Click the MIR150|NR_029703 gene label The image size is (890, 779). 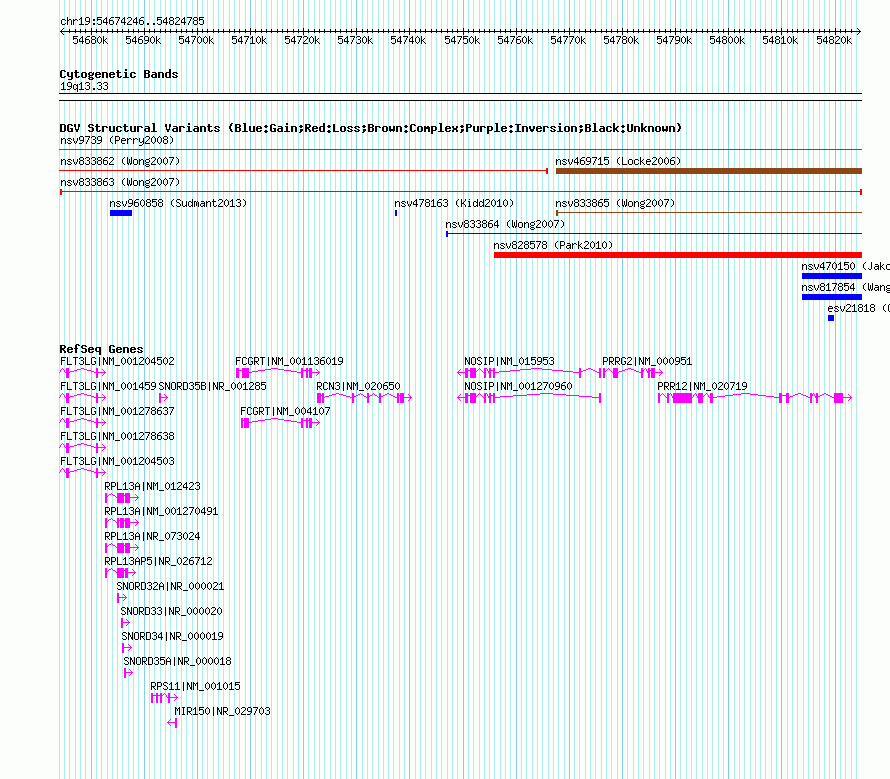pyautogui.click(x=222, y=711)
